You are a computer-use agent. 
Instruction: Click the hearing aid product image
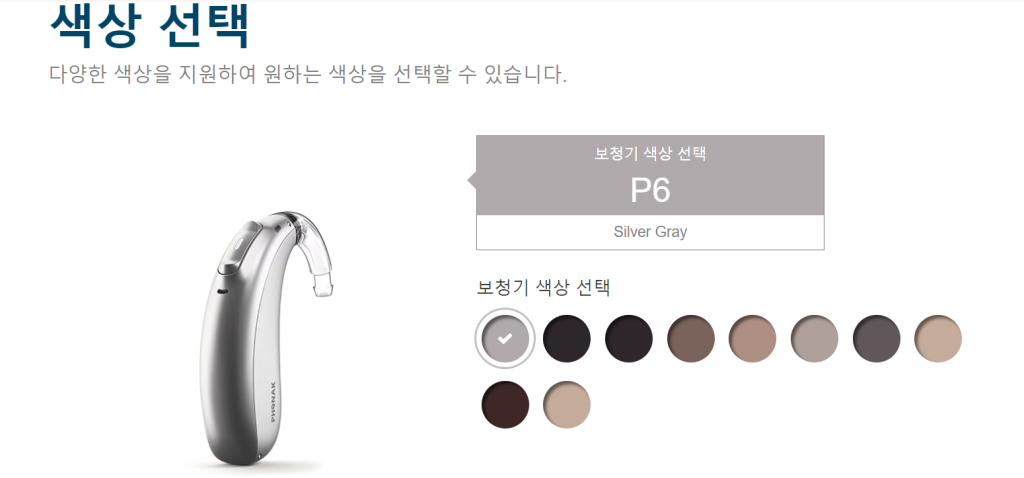click(264, 338)
